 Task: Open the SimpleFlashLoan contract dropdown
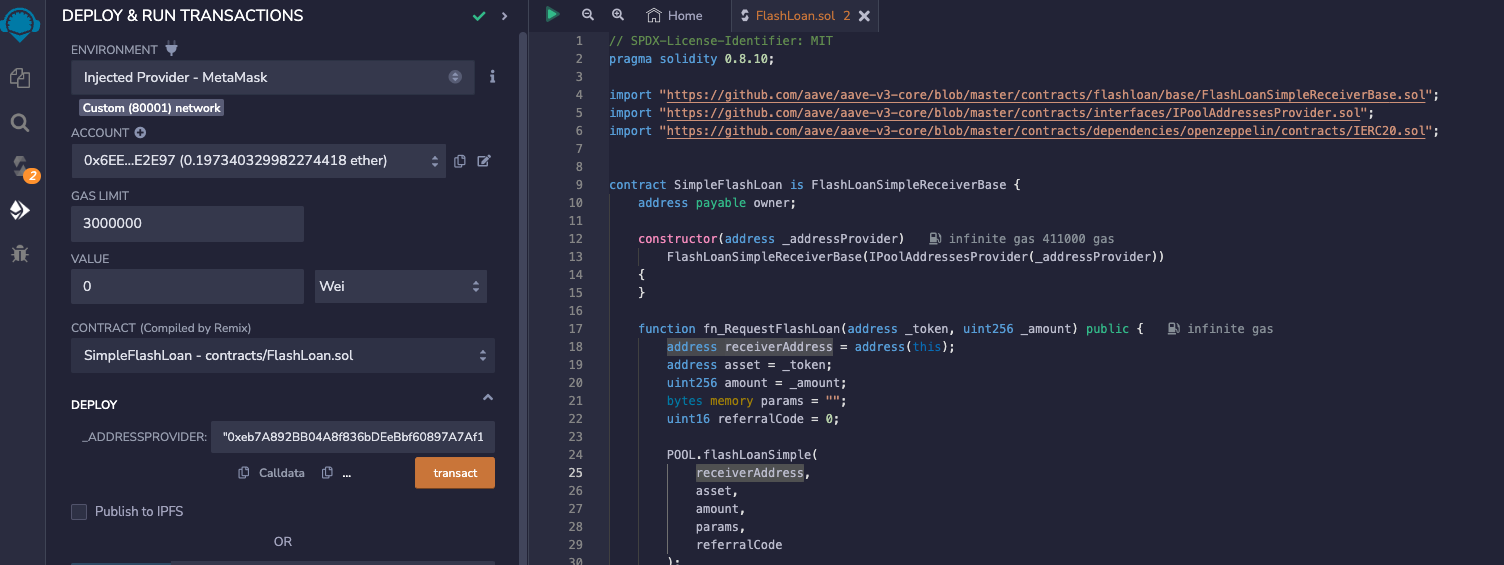(x=282, y=355)
